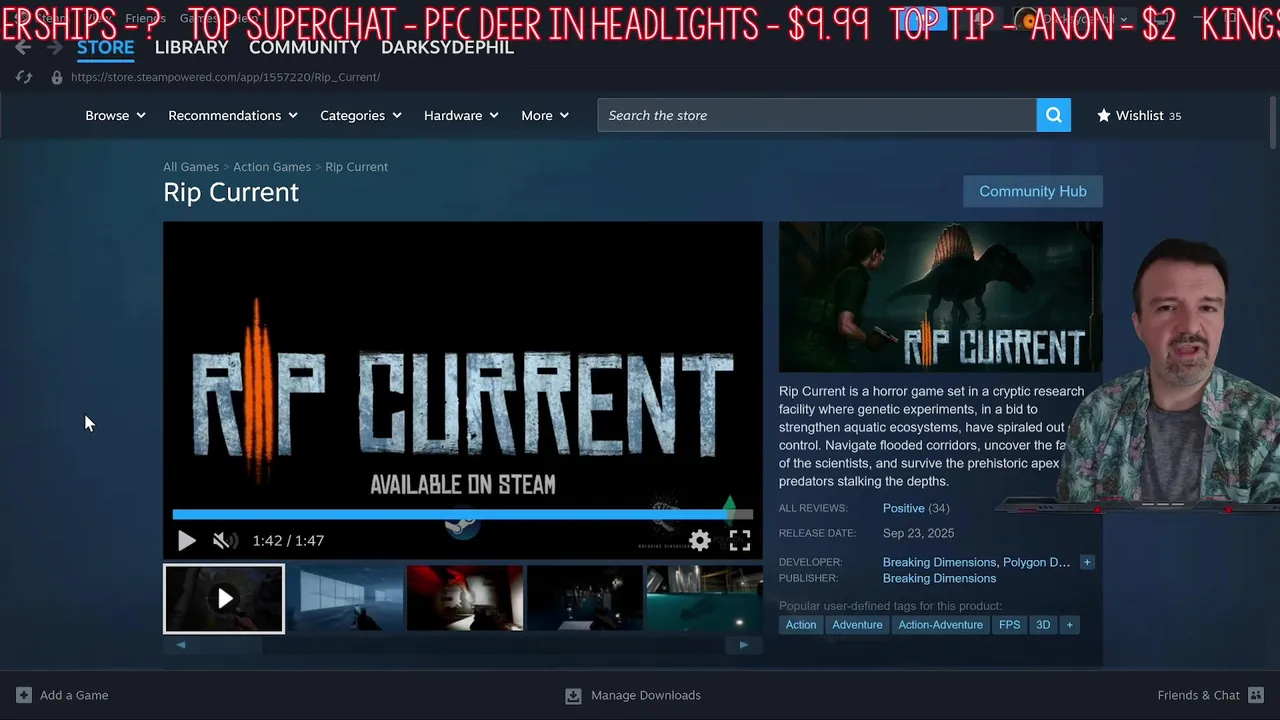
Task: Select the snowy corridor screenshot thumbnail
Action: pyautogui.click(x=345, y=599)
